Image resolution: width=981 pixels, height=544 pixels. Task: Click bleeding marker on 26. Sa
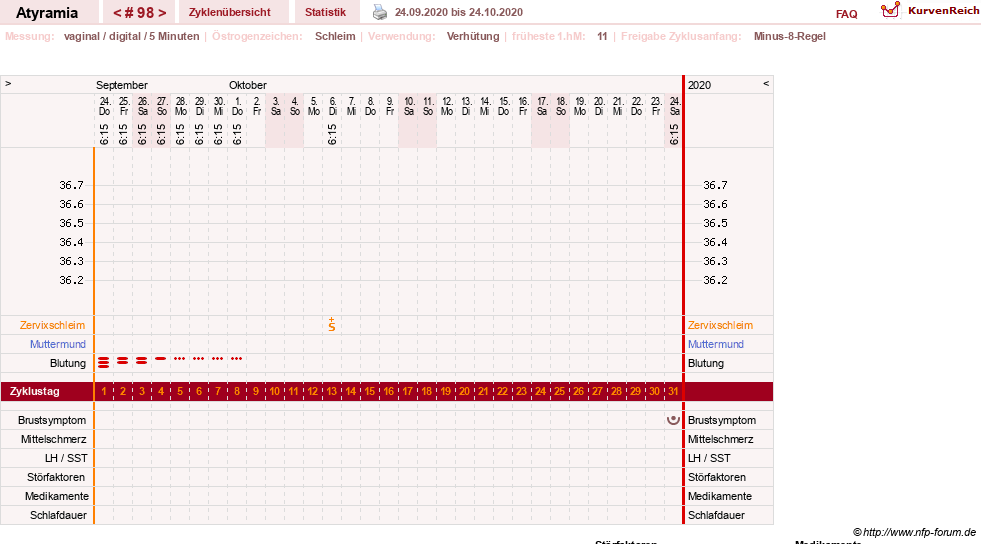tap(142, 361)
